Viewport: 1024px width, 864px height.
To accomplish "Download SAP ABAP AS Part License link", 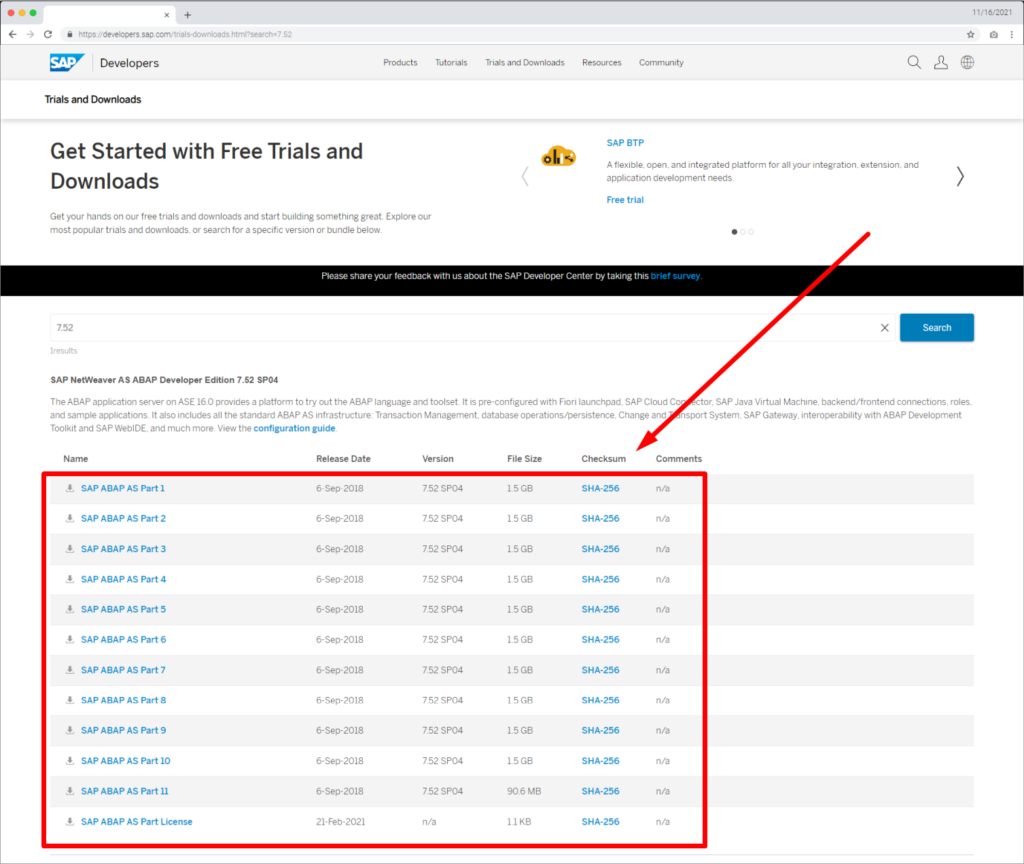I will (x=136, y=822).
